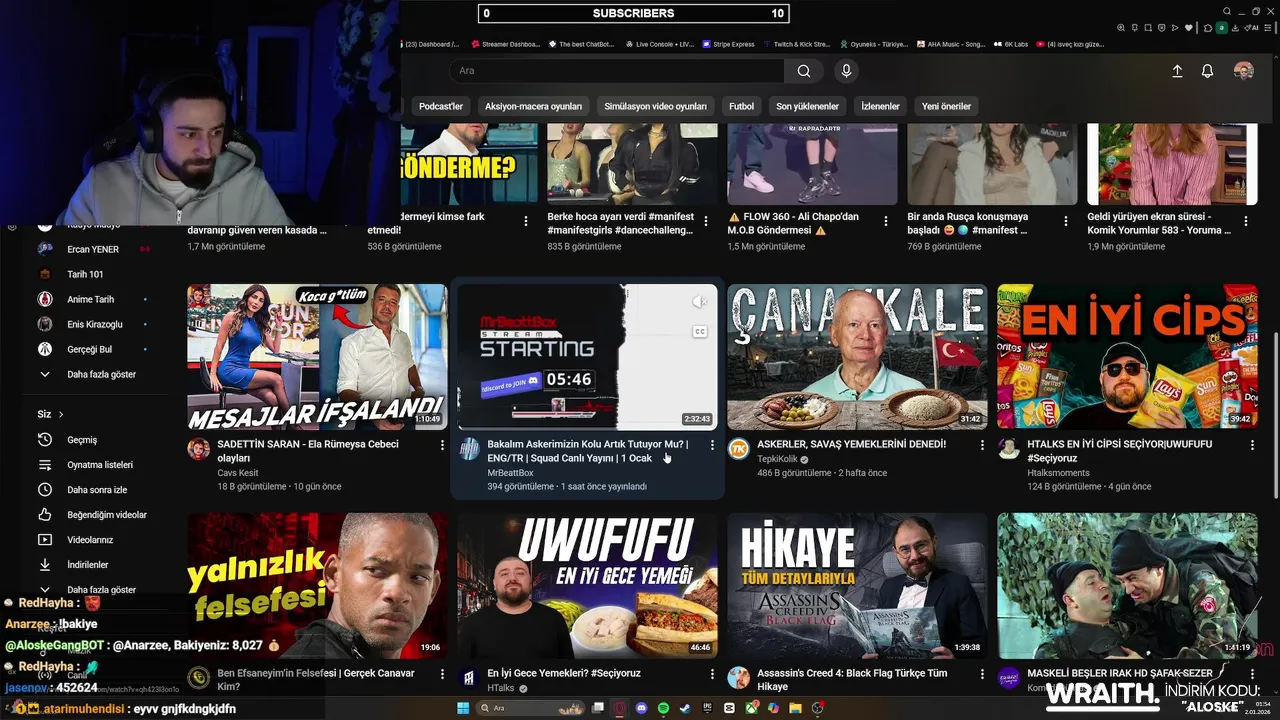Open the Streamer Dashboard bookmark
1280x720 pixels.
(x=504, y=44)
